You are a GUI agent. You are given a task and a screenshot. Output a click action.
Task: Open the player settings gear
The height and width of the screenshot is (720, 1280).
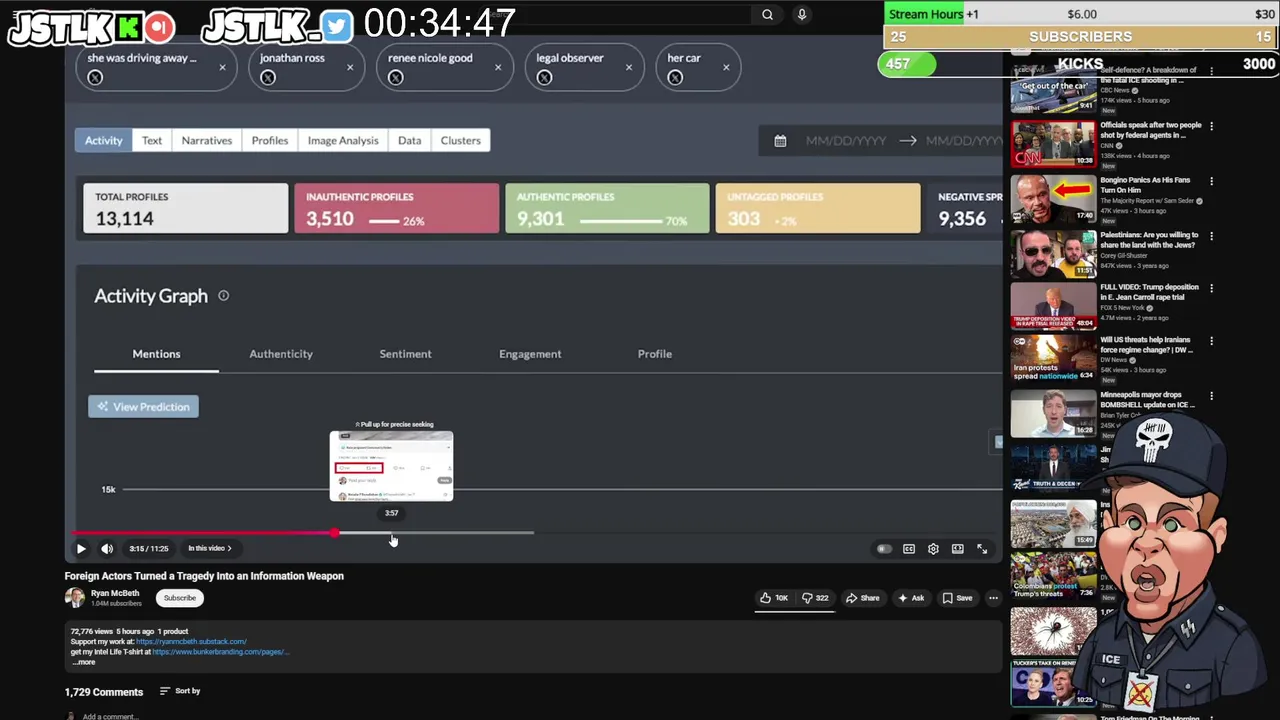[933, 548]
